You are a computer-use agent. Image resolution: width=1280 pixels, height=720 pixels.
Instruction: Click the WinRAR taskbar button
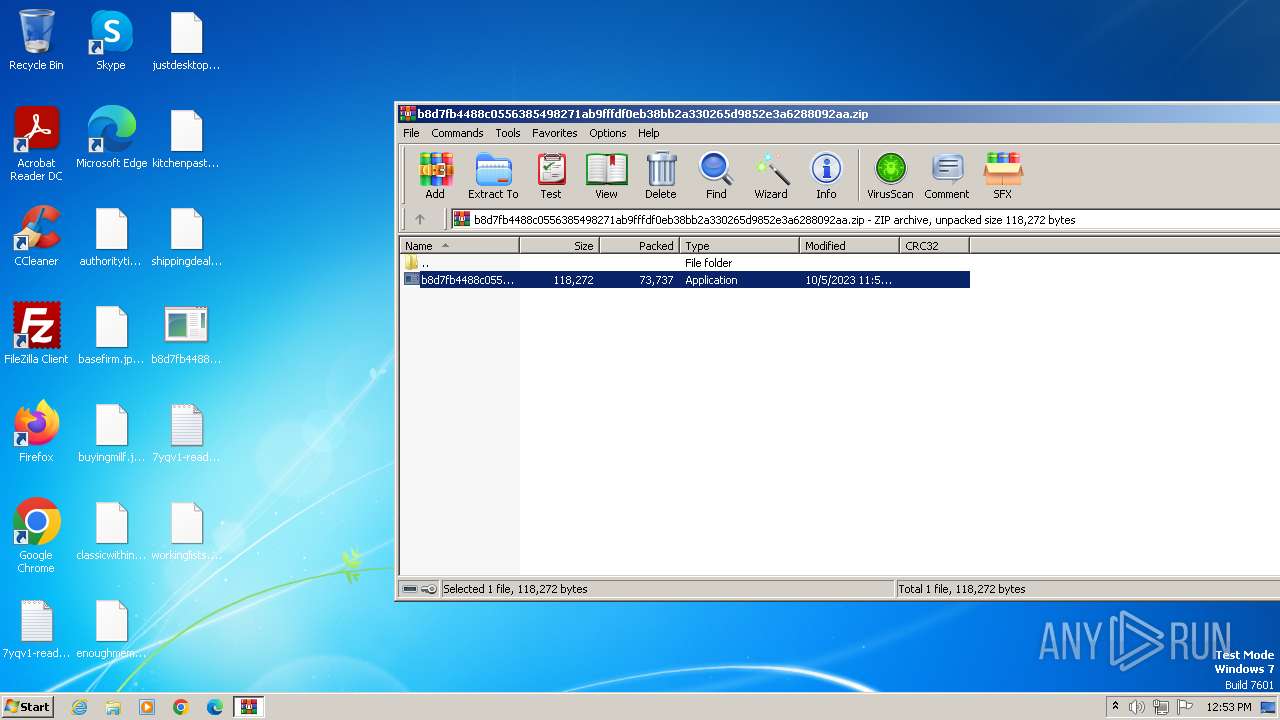tap(249, 707)
